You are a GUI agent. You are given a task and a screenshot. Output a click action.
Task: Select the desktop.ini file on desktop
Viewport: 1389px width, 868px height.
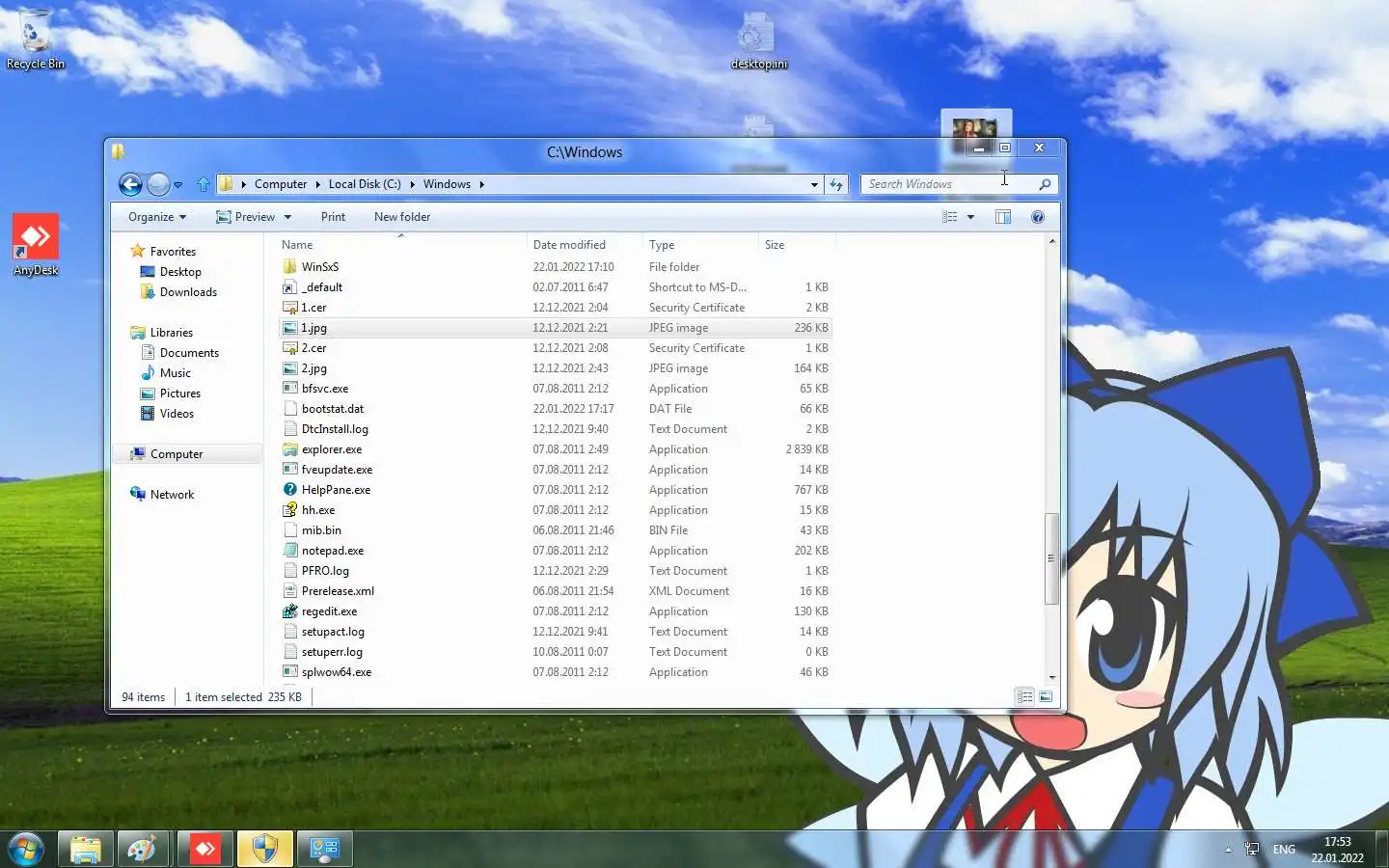coord(758,41)
